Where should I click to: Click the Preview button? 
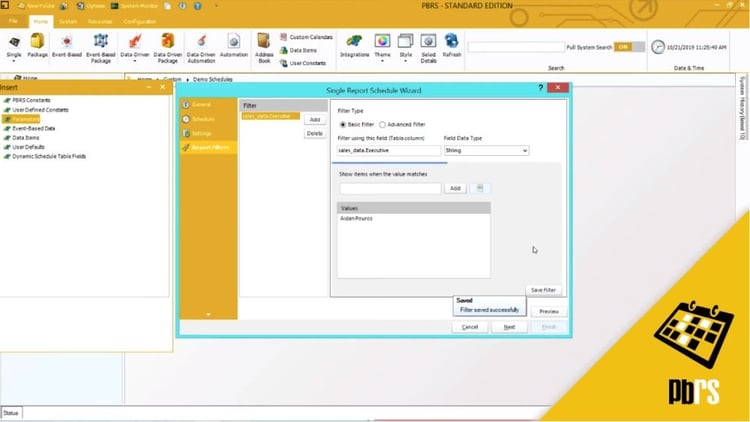click(549, 311)
